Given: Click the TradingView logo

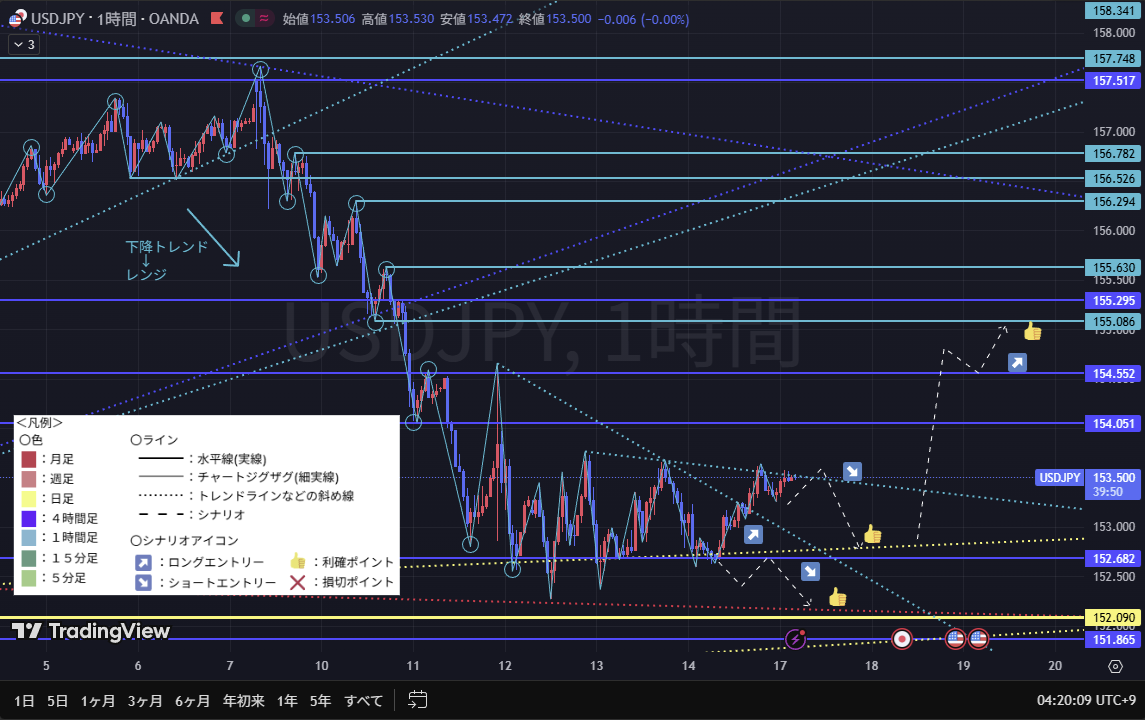Looking at the screenshot, I should point(91,631).
